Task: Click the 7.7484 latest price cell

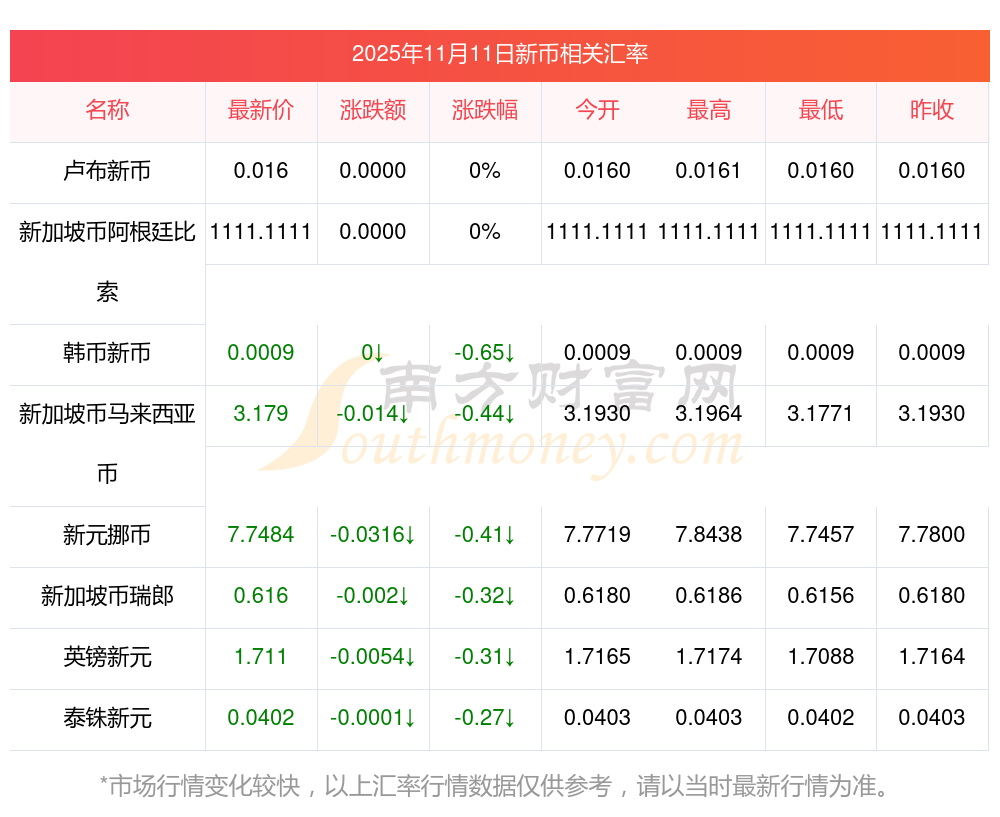Action: point(261,535)
